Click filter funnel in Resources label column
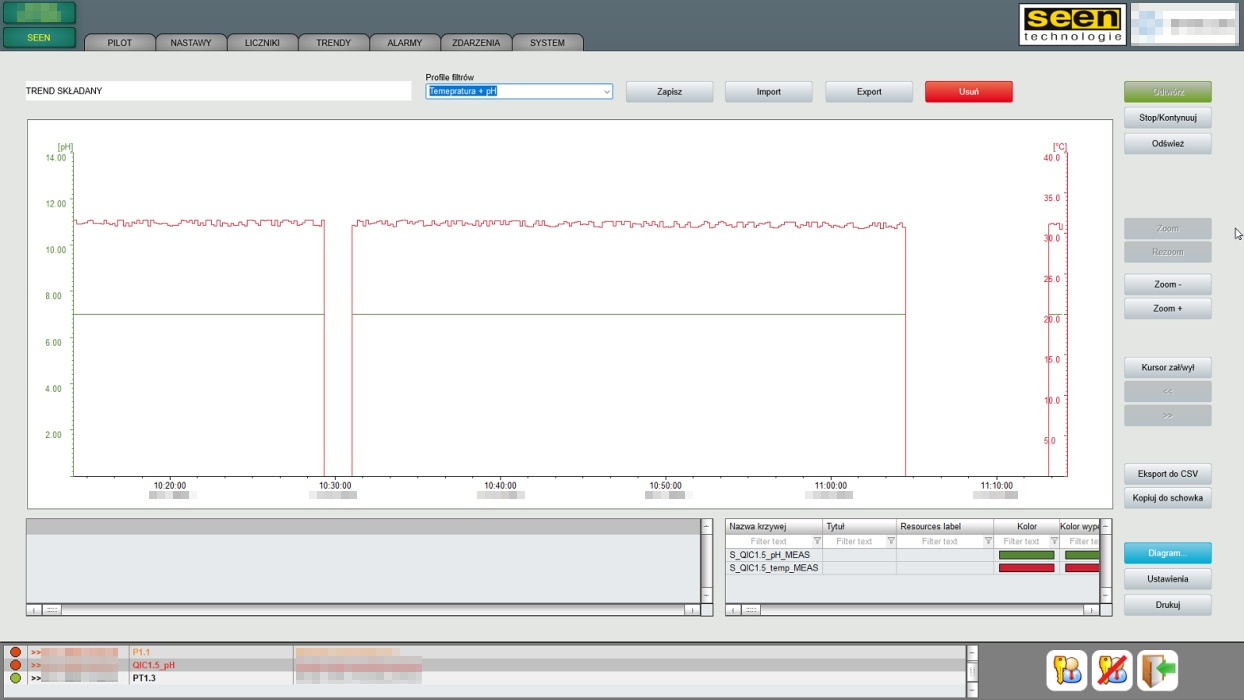Viewport: 1244px width, 700px height. [987, 541]
